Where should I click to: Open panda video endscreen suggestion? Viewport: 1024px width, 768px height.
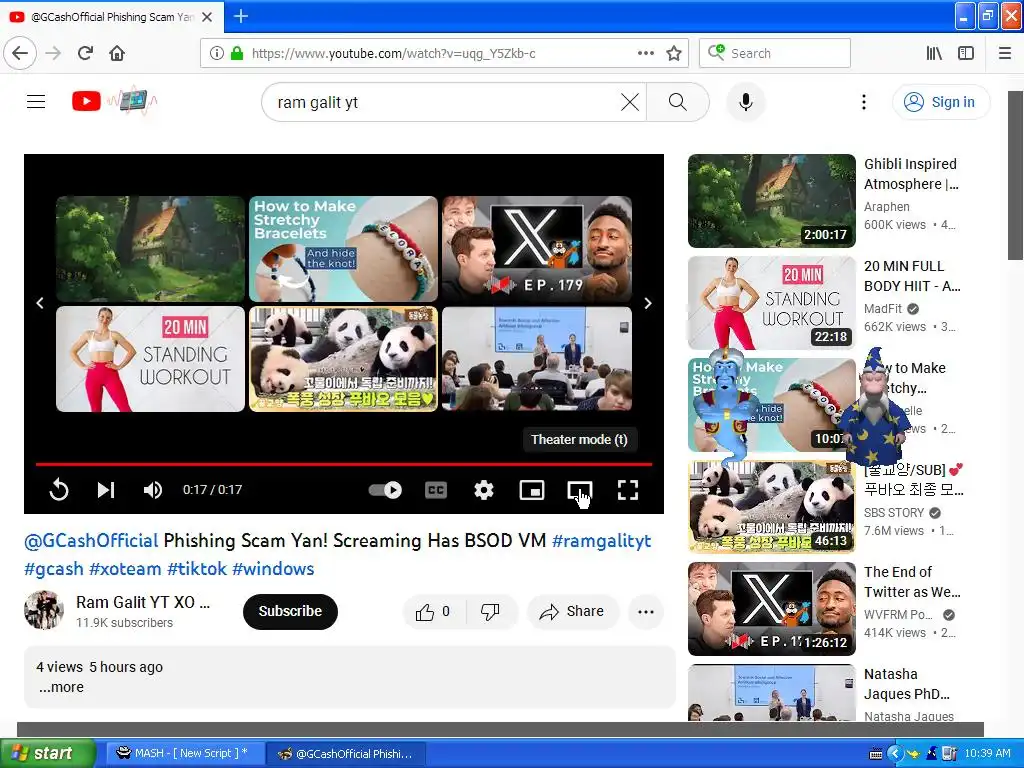pos(344,359)
